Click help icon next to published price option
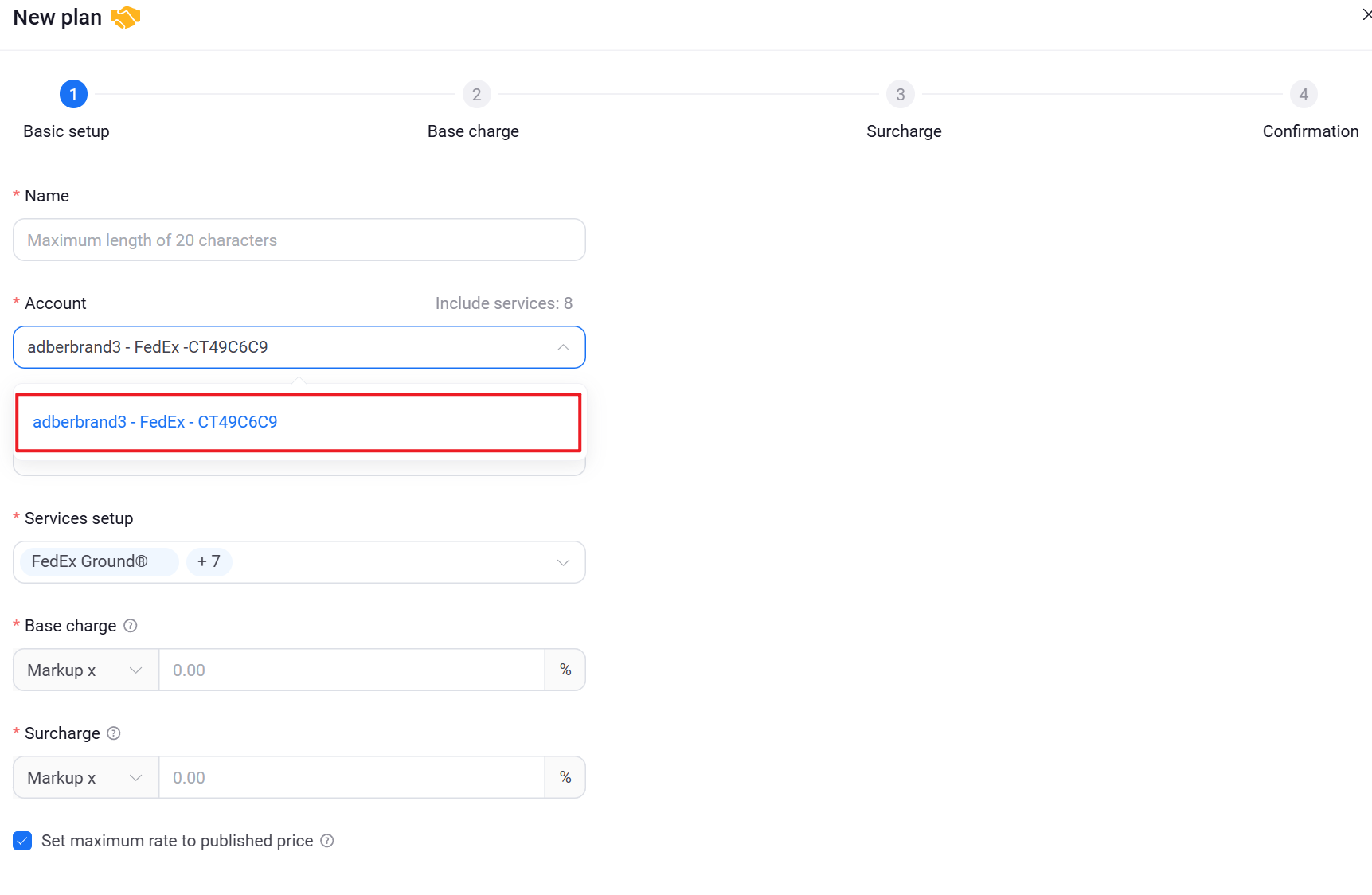Viewport: 1372px width, 895px height. [327, 841]
